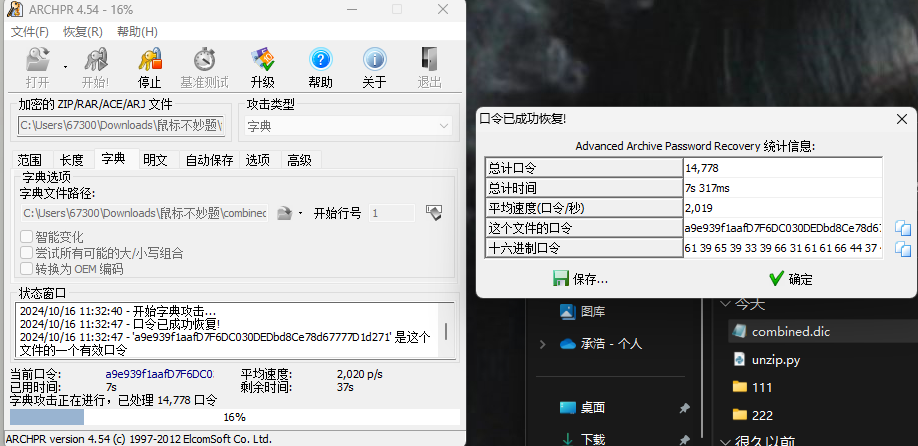
Task: Open the 恢复(R) menu
Action: tap(83, 32)
